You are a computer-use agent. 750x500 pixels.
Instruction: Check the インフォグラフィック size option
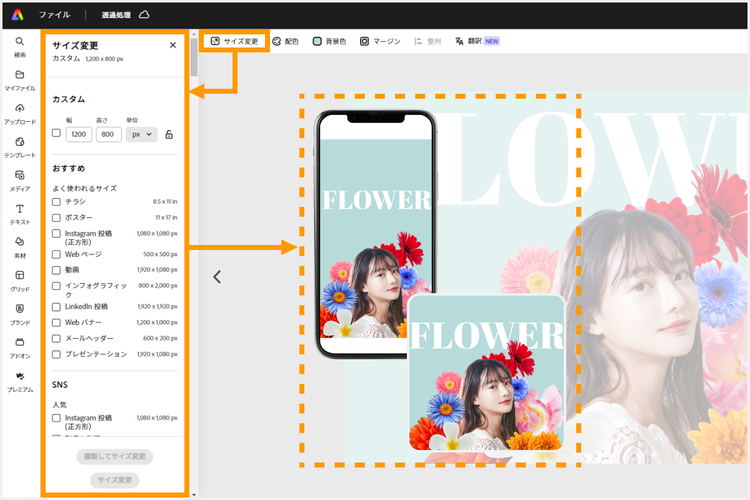point(56,286)
